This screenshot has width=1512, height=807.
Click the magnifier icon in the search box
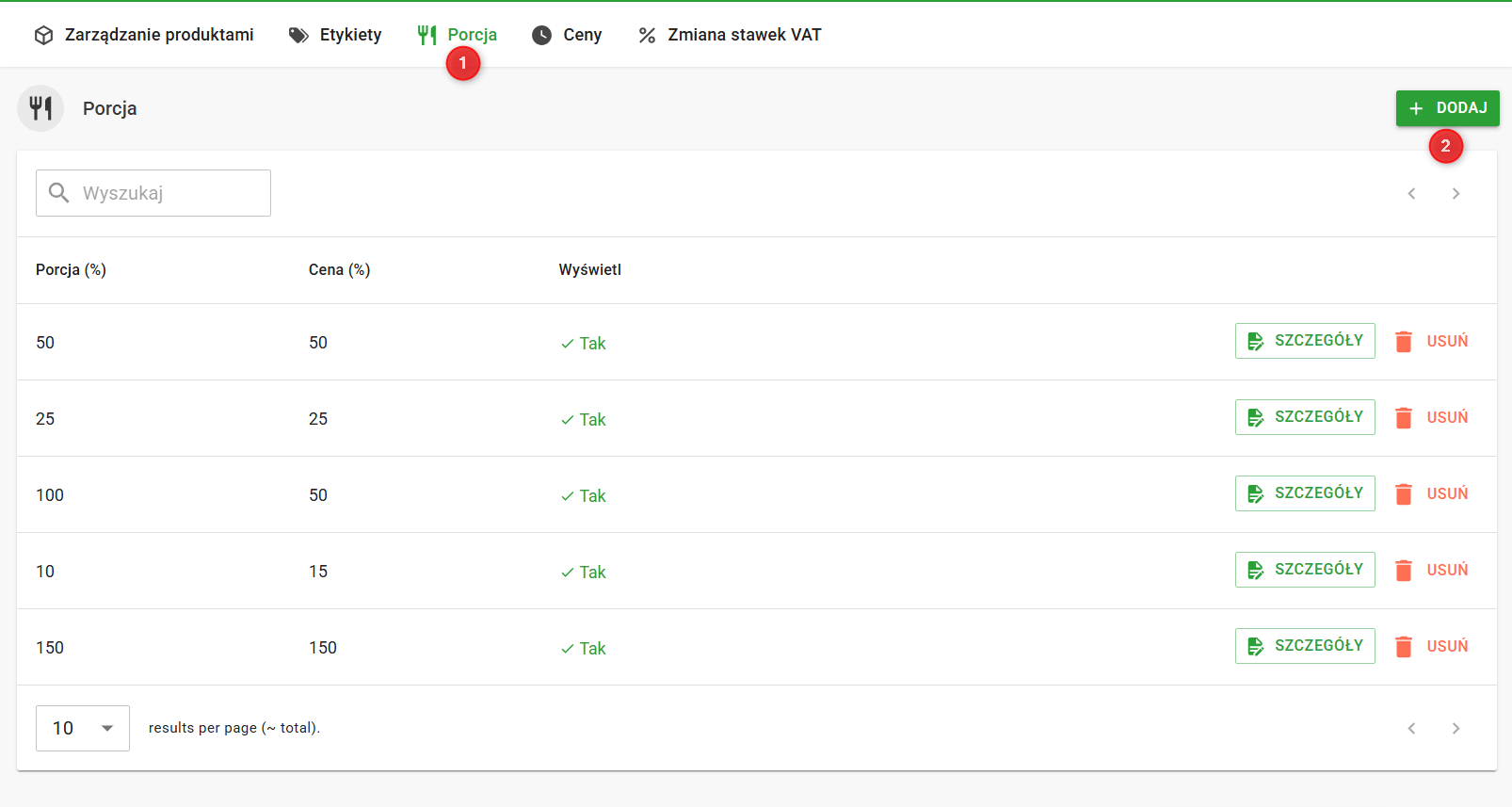point(58,193)
